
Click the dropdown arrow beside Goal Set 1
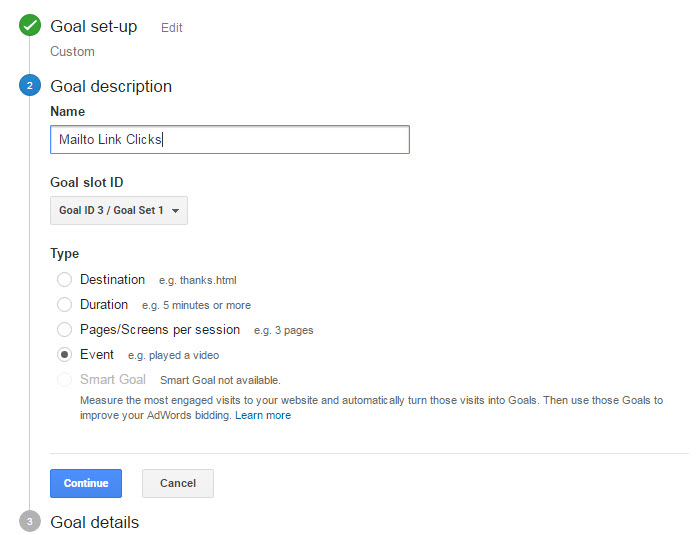[x=176, y=211]
